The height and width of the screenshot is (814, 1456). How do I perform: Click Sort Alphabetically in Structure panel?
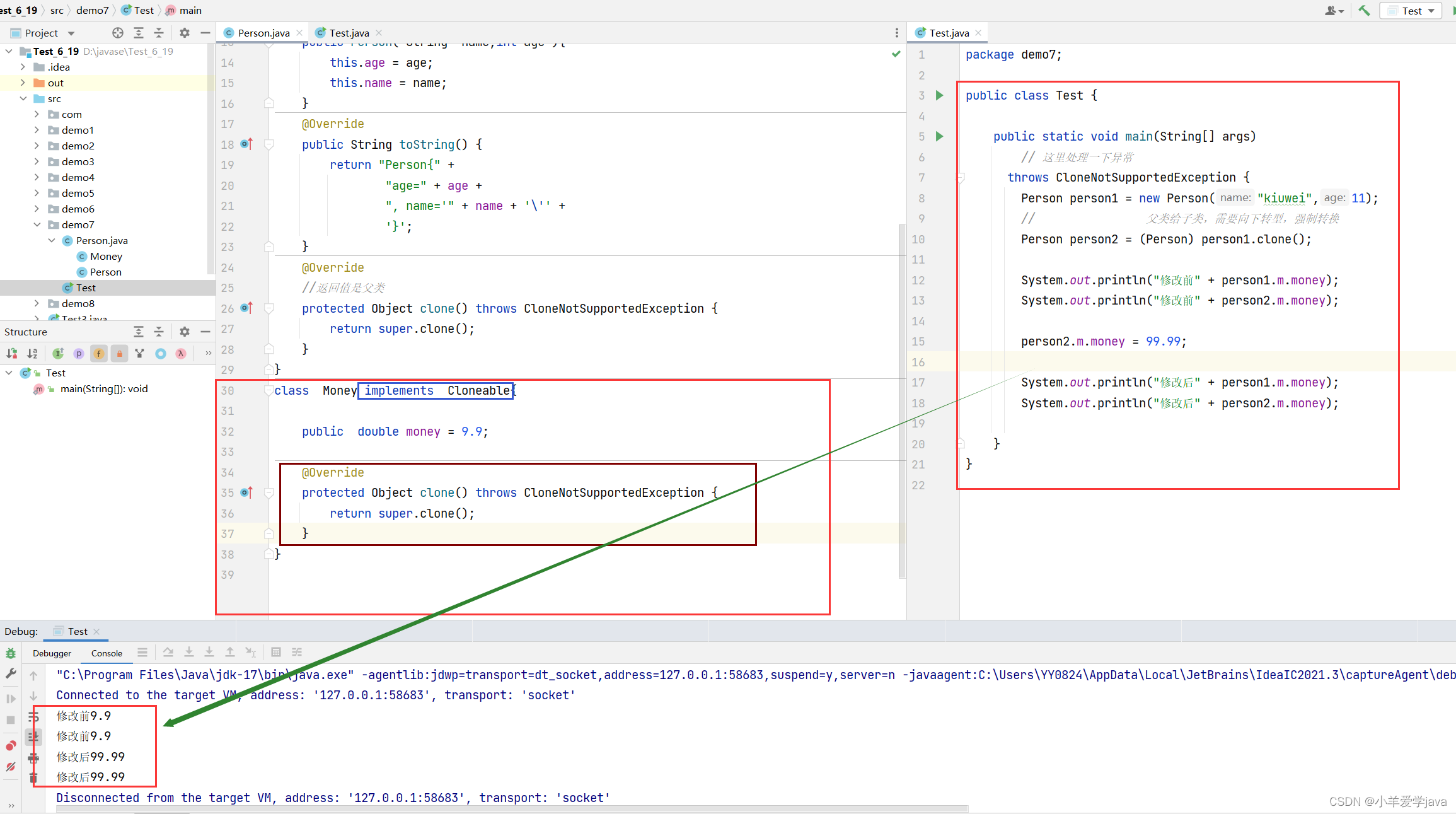[x=32, y=354]
